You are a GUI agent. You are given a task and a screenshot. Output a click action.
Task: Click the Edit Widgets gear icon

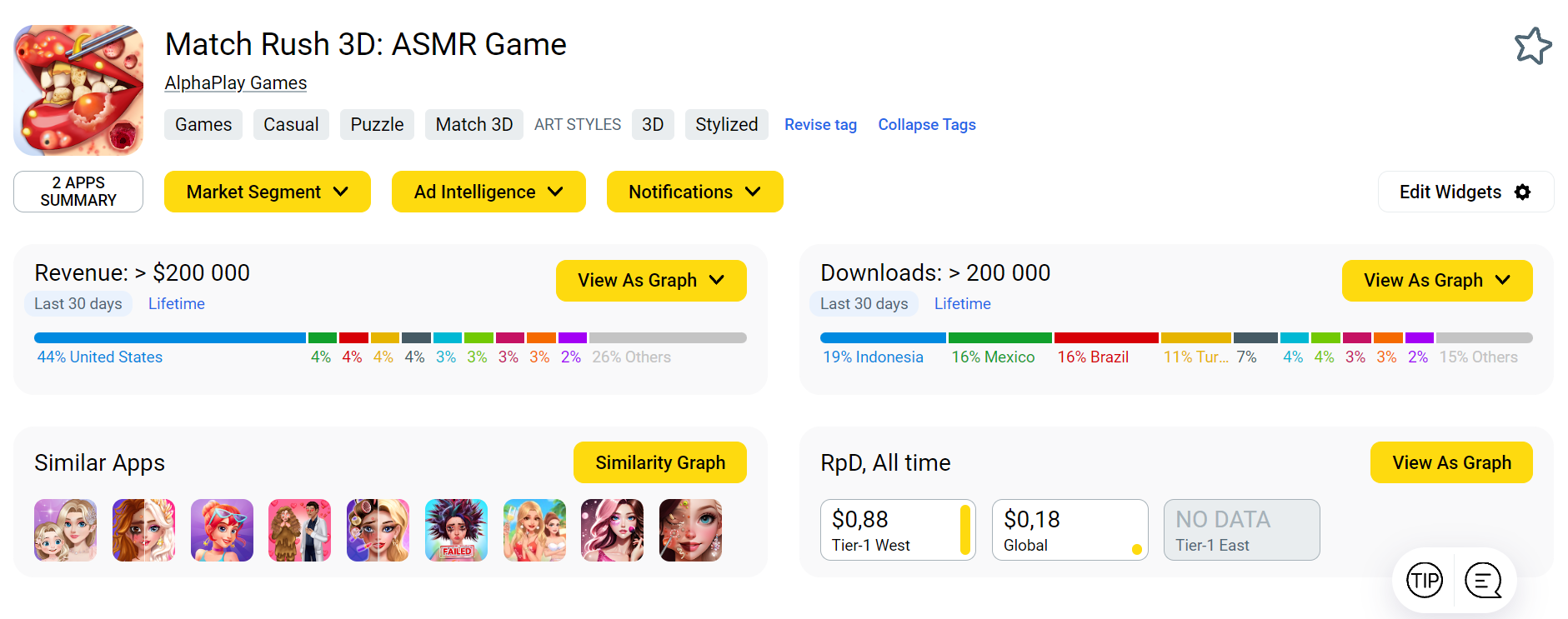[x=1522, y=192]
